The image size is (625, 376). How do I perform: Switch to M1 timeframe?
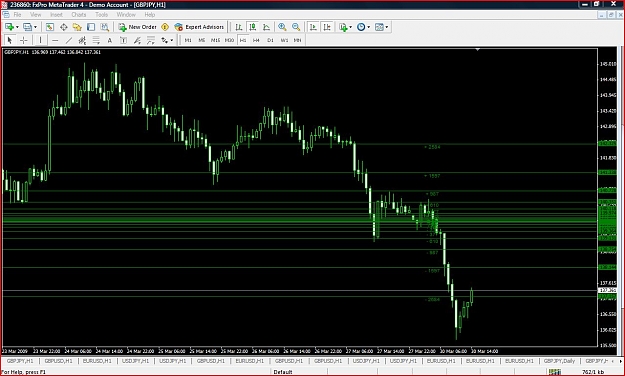[x=188, y=40]
